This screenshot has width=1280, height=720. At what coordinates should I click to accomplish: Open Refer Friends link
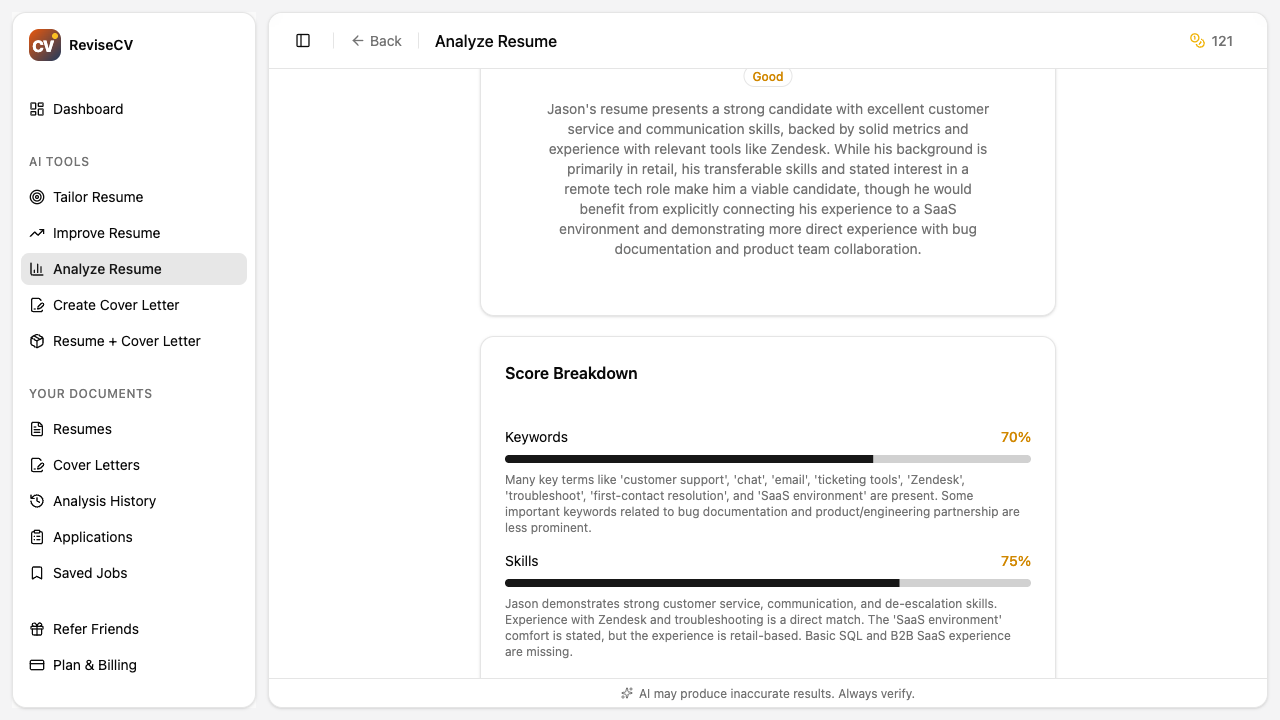pyautogui.click(x=95, y=629)
